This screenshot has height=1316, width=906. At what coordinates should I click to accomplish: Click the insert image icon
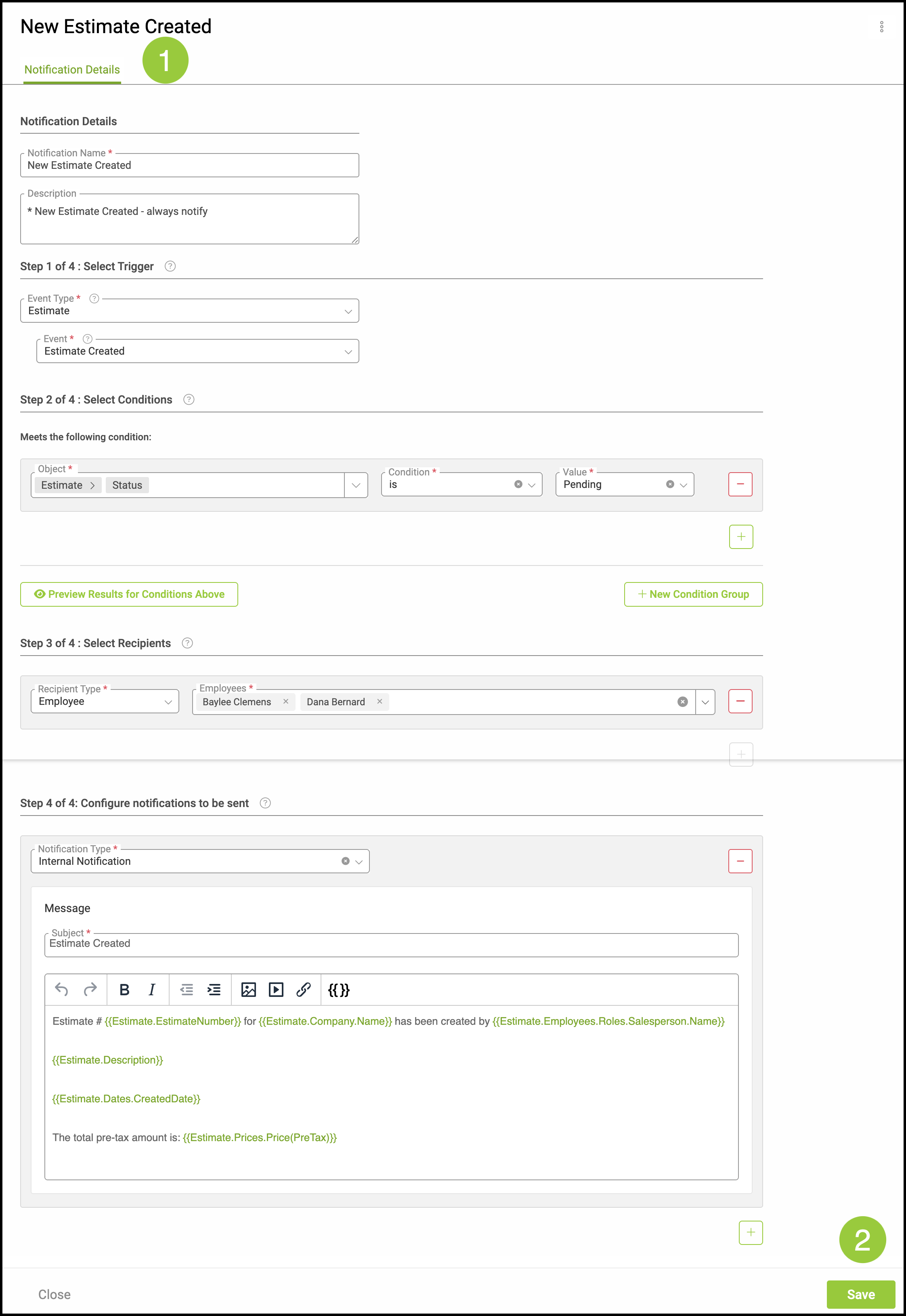[x=248, y=990]
